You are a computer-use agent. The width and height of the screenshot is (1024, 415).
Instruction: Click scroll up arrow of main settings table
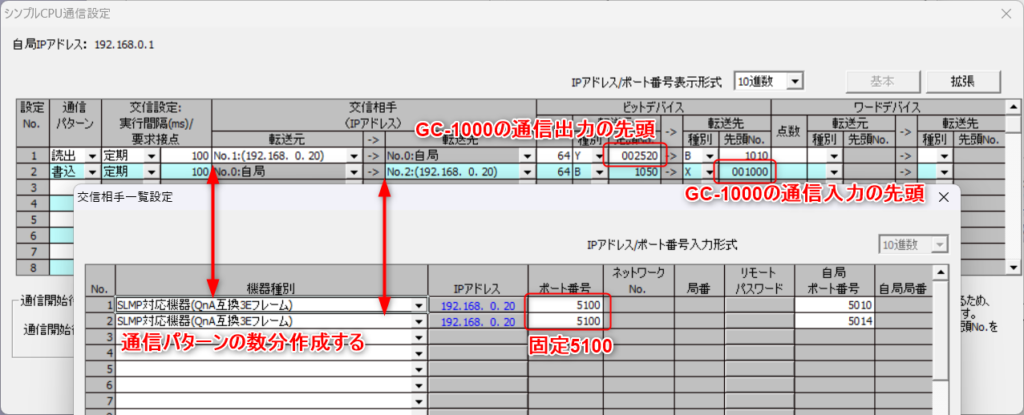(1013, 107)
